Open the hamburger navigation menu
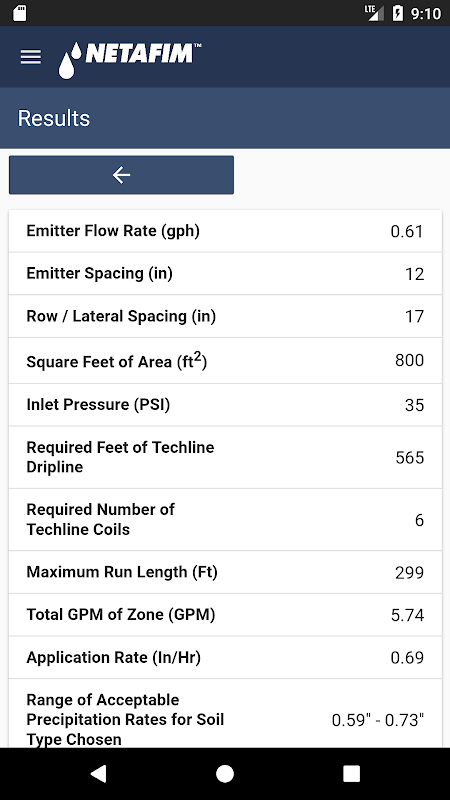 tap(31, 57)
